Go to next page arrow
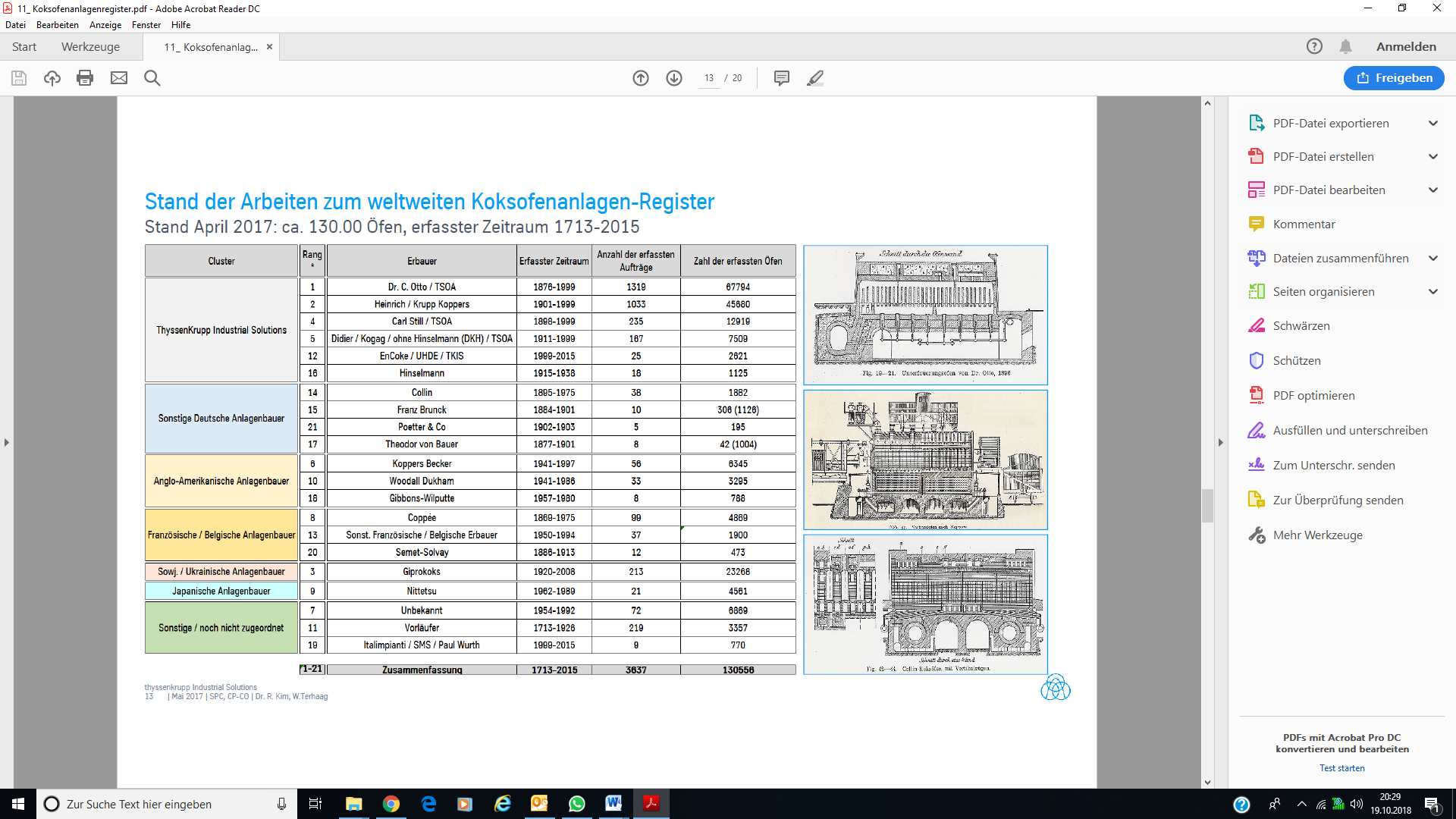 tap(674, 78)
